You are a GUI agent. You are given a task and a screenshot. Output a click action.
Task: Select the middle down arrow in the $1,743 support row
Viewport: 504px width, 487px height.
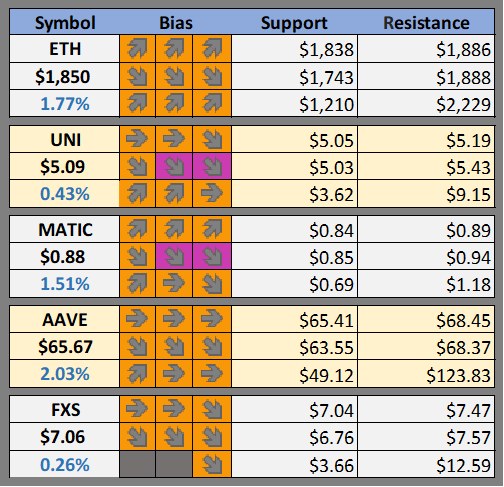174,76
